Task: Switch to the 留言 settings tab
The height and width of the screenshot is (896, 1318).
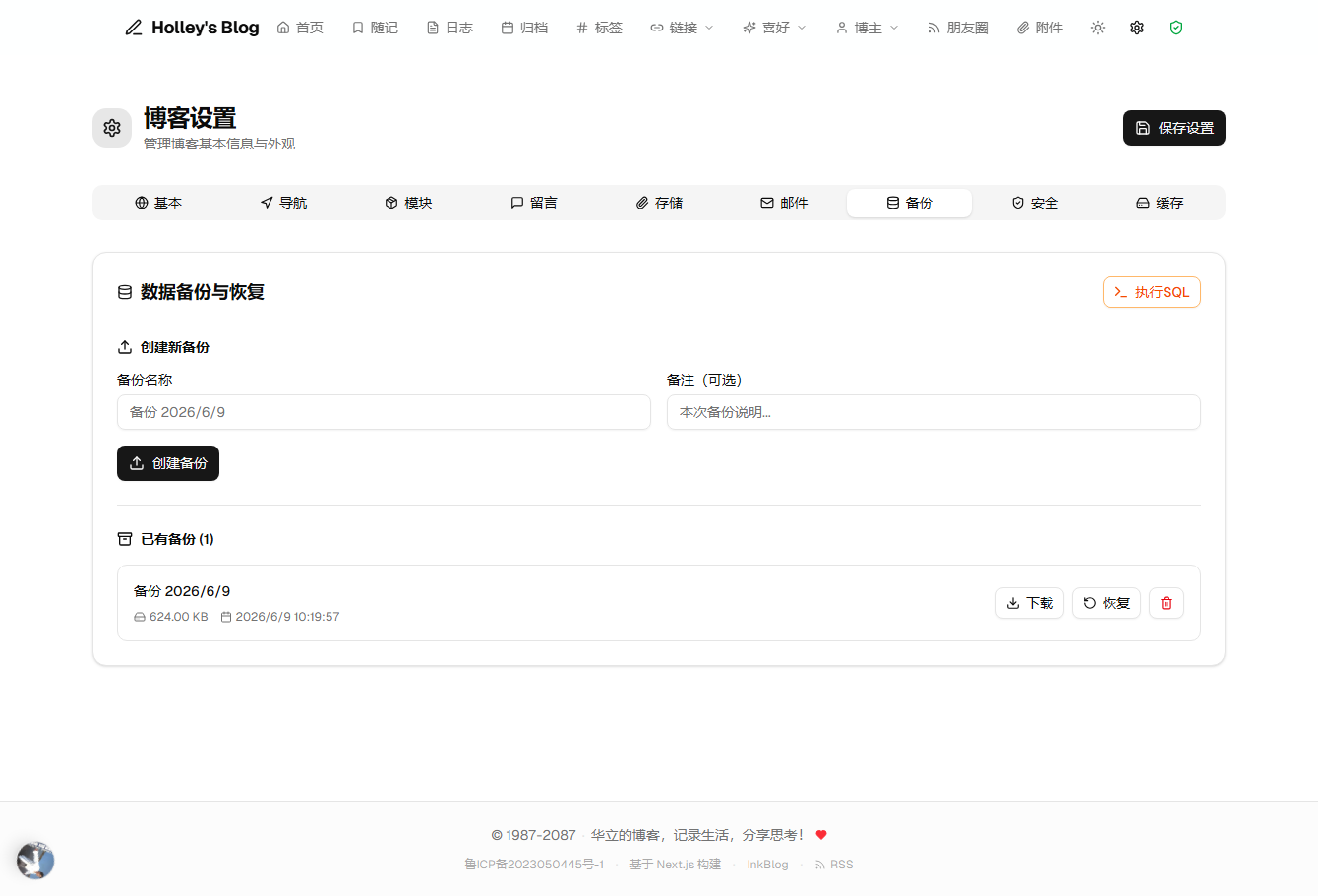Action: point(533,203)
